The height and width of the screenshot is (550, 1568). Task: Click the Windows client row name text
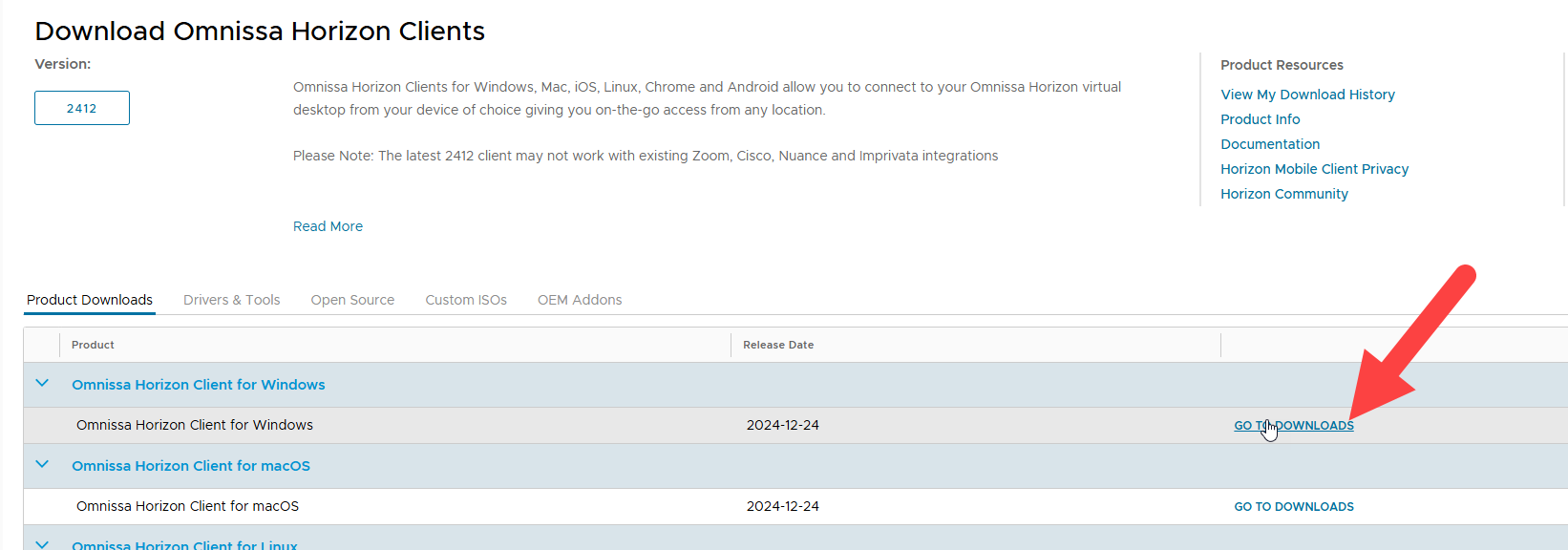click(195, 425)
